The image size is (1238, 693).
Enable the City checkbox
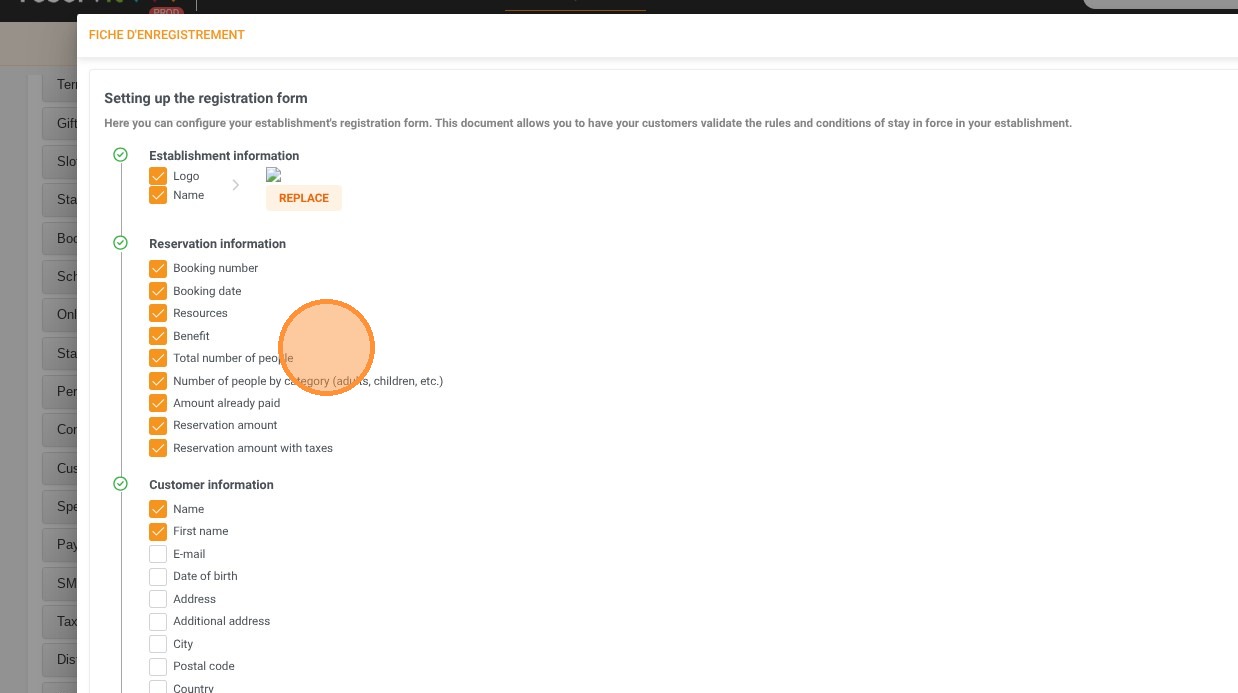coord(158,644)
